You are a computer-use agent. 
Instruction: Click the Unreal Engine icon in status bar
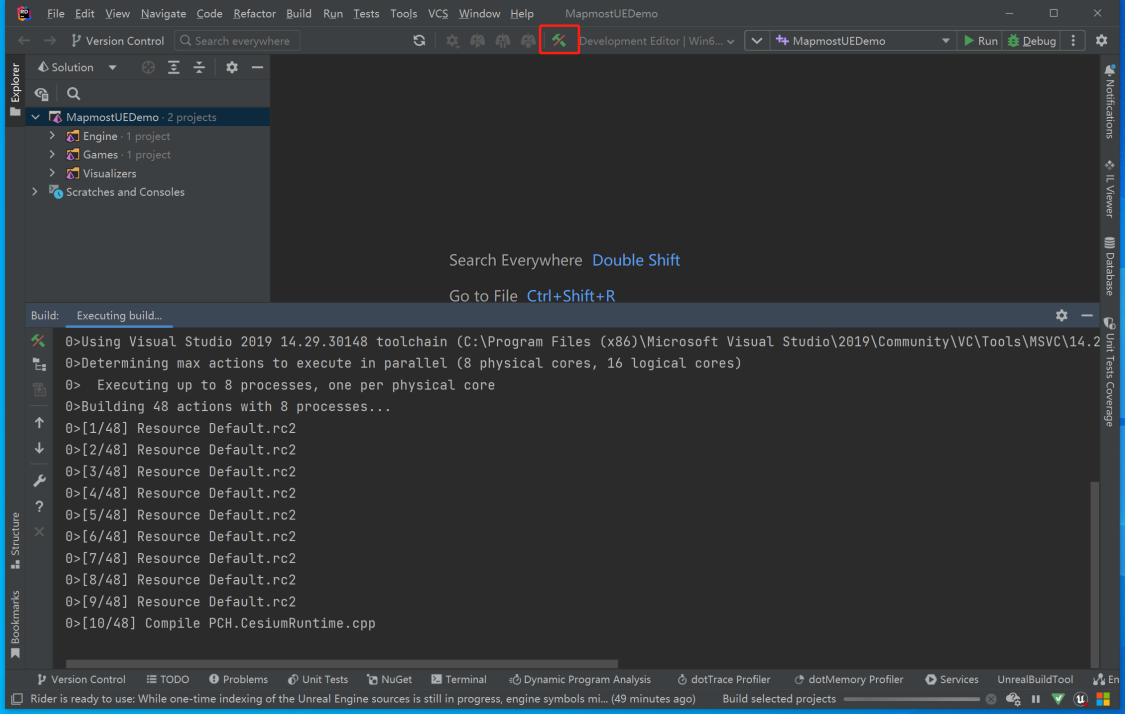click(1081, 699)
